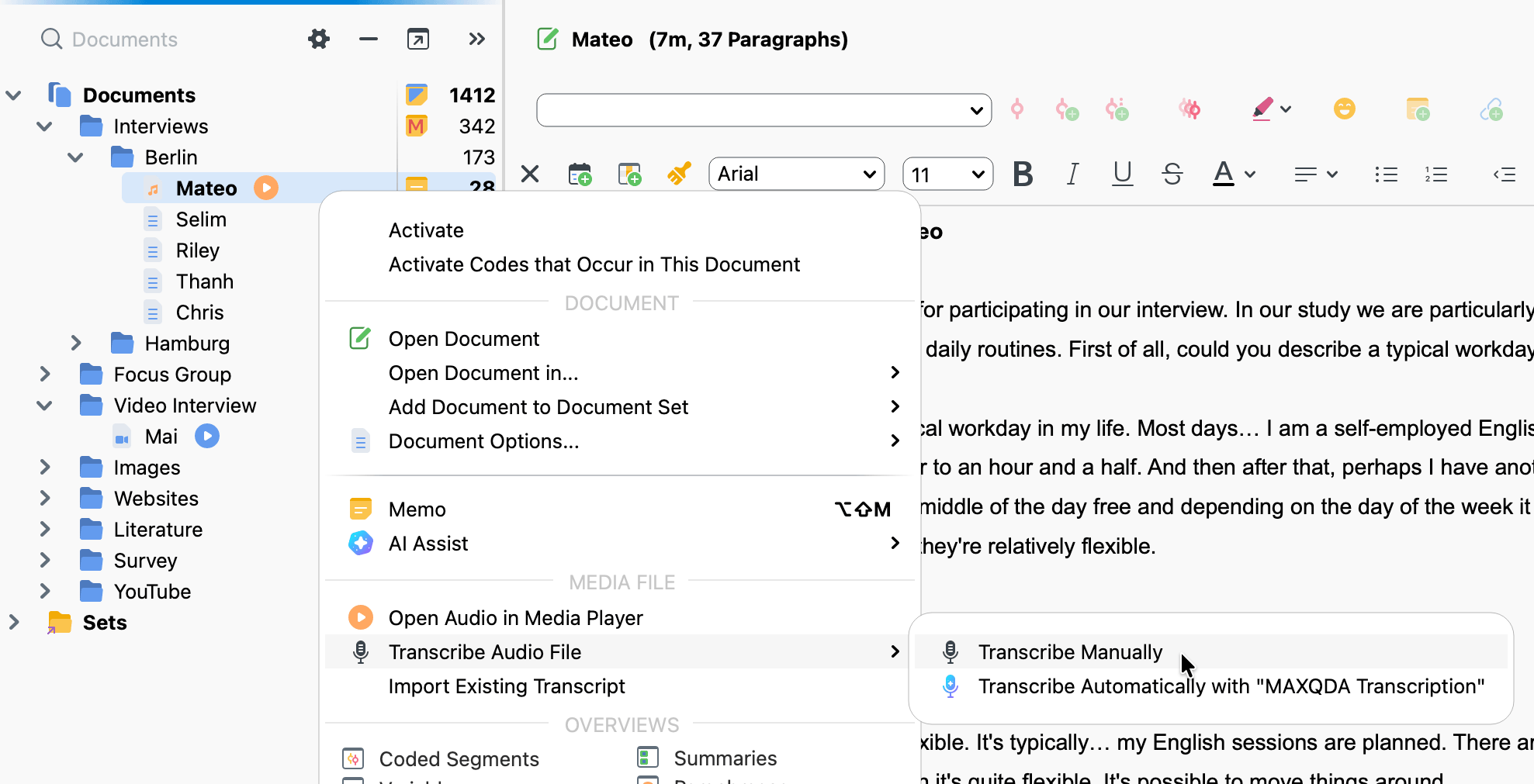Open the text color dropdown arrow
Viewport: 1534px width, 784px height.
[1250, 174]
